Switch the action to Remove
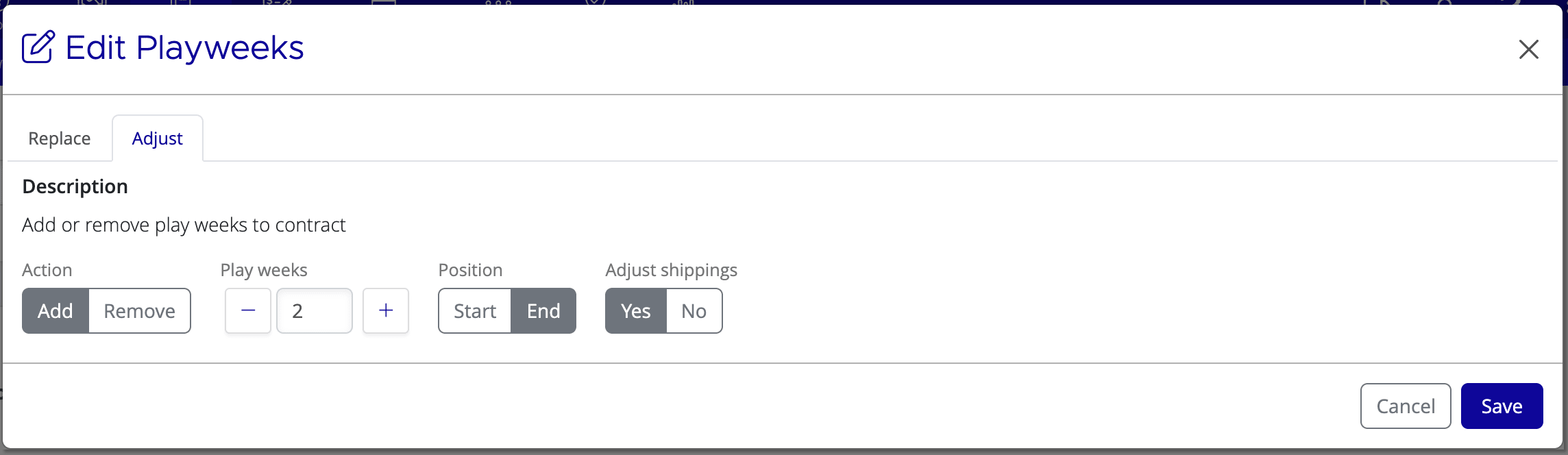1568x455 pixels. click(x=139, y=310)
